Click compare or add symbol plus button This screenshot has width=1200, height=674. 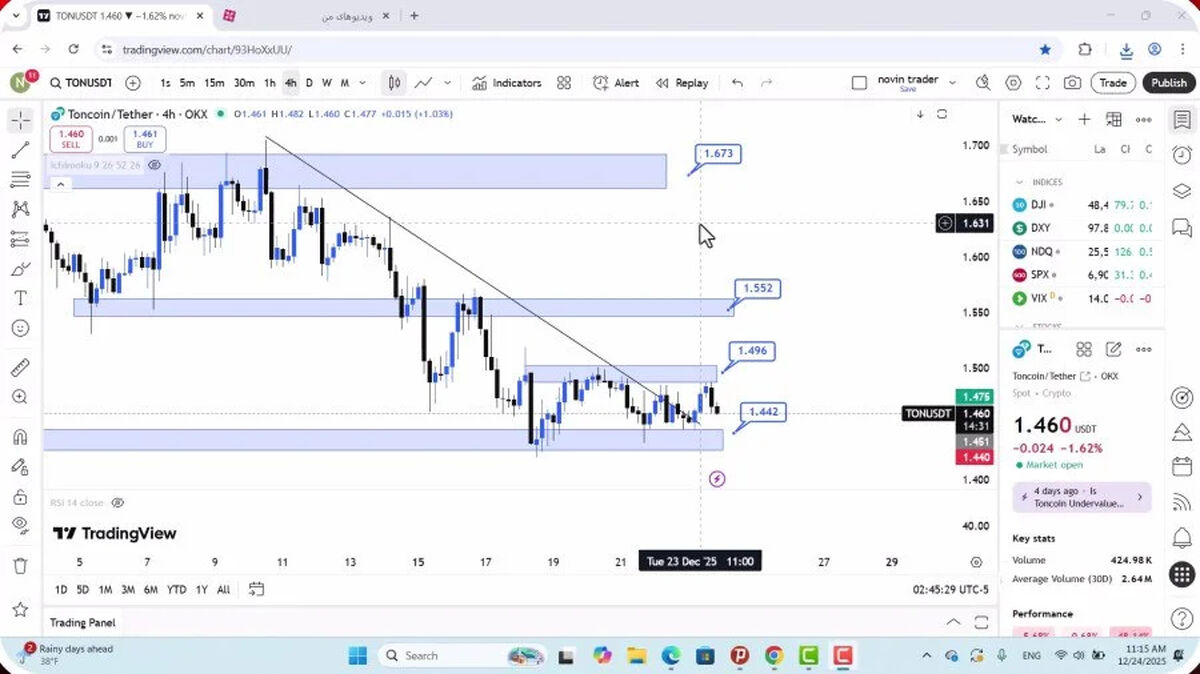133,83
